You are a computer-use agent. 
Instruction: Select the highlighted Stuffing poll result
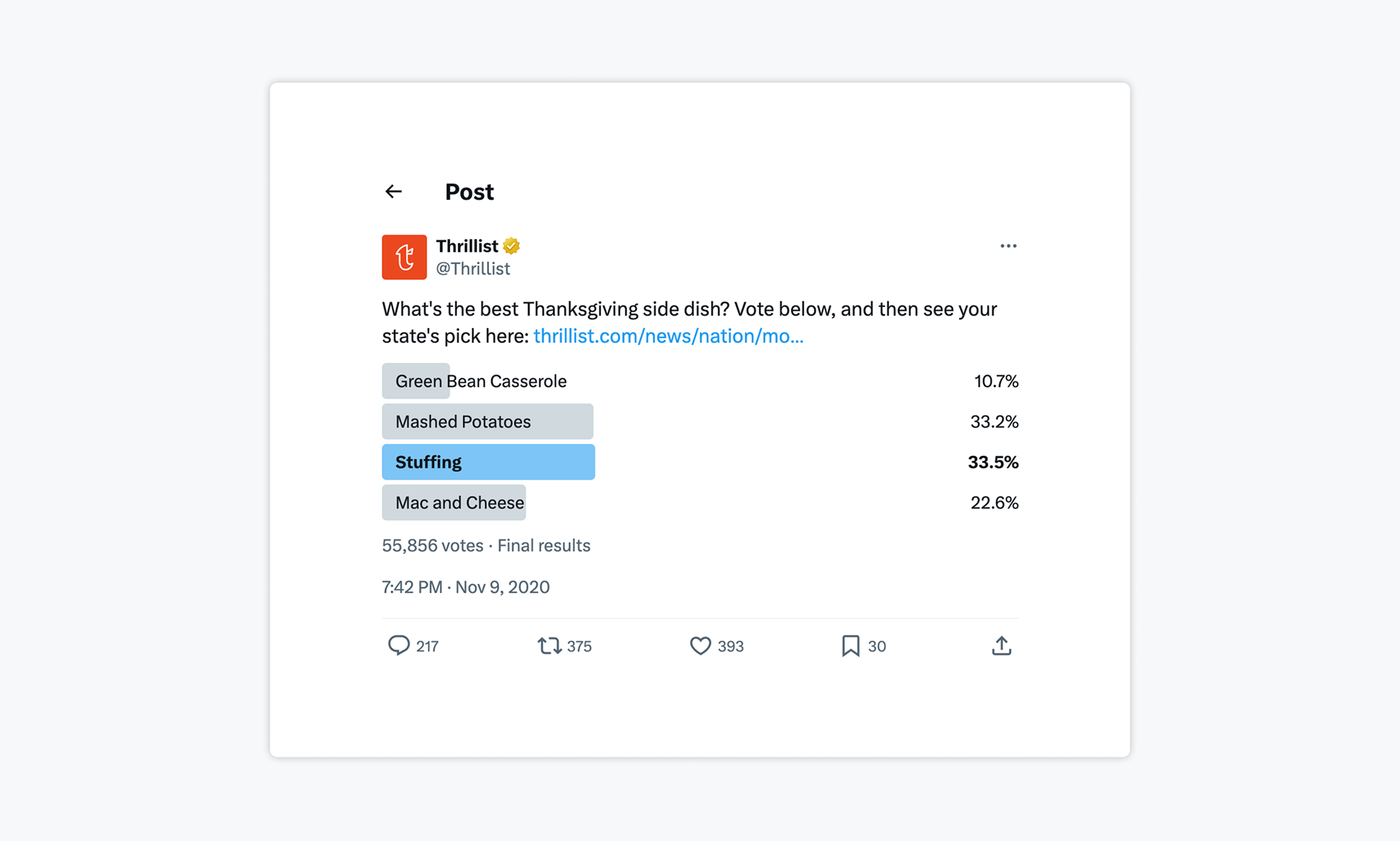(700, 462)
